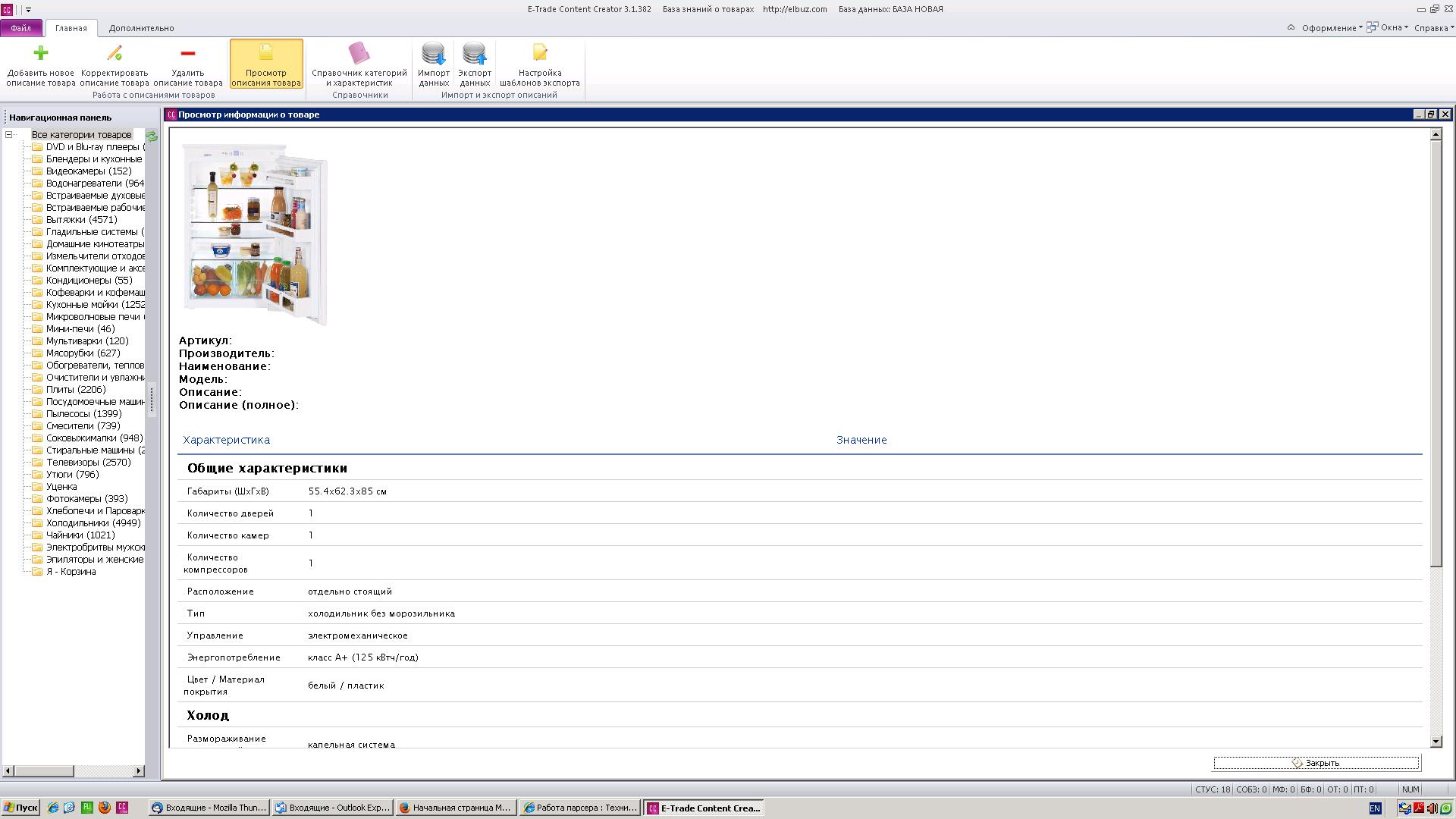Switch to Входящие - Outlook Express window
1456x819 pixels.
click(333, 808)
